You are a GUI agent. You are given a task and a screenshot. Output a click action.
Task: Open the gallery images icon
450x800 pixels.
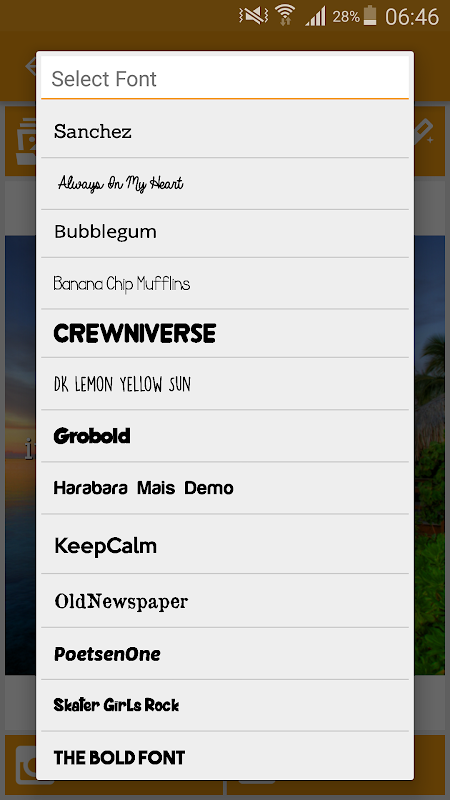click(x=24, y=141)
